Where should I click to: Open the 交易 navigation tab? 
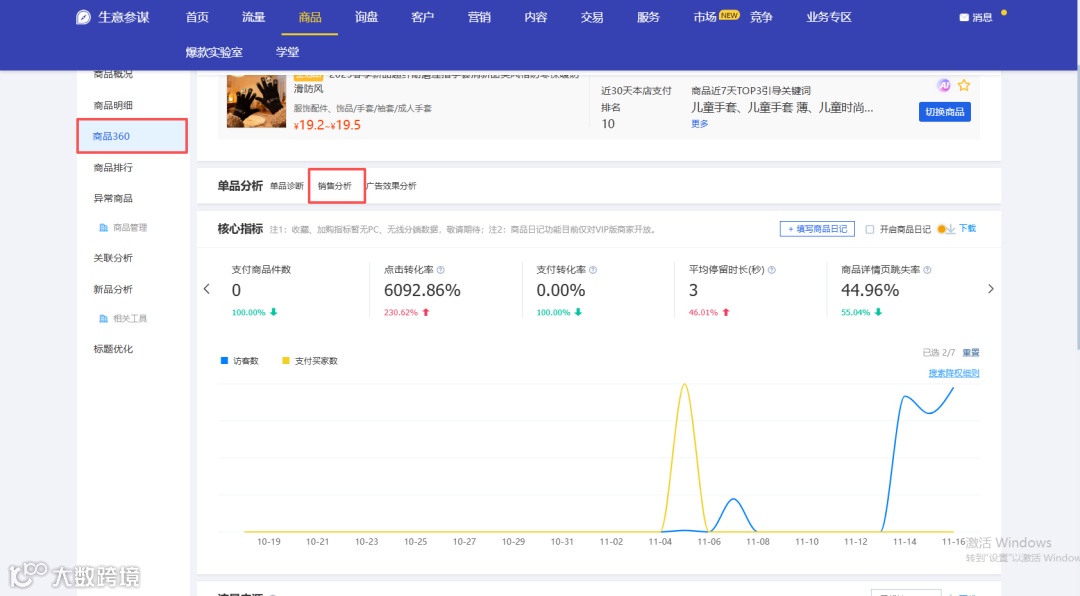[x=592, y=17]
